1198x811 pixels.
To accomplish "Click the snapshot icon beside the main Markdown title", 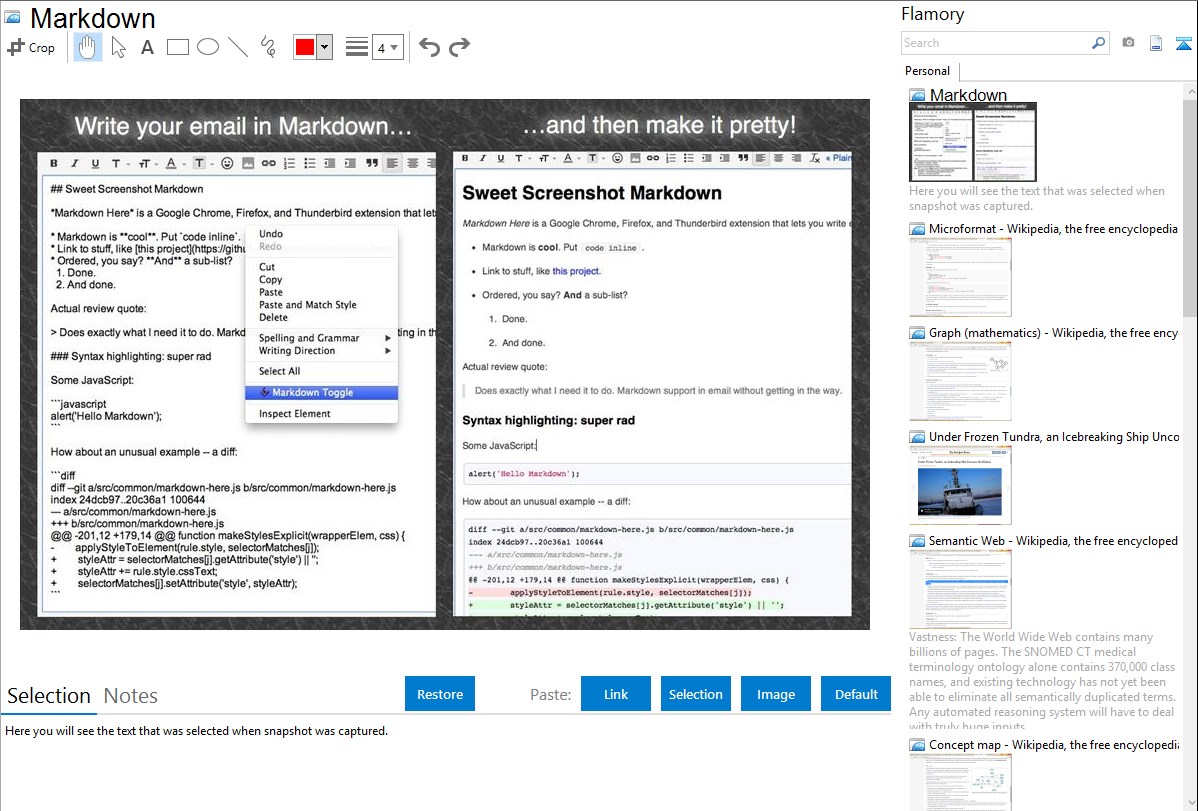I will pyautogui.click(x=12, y=18).
